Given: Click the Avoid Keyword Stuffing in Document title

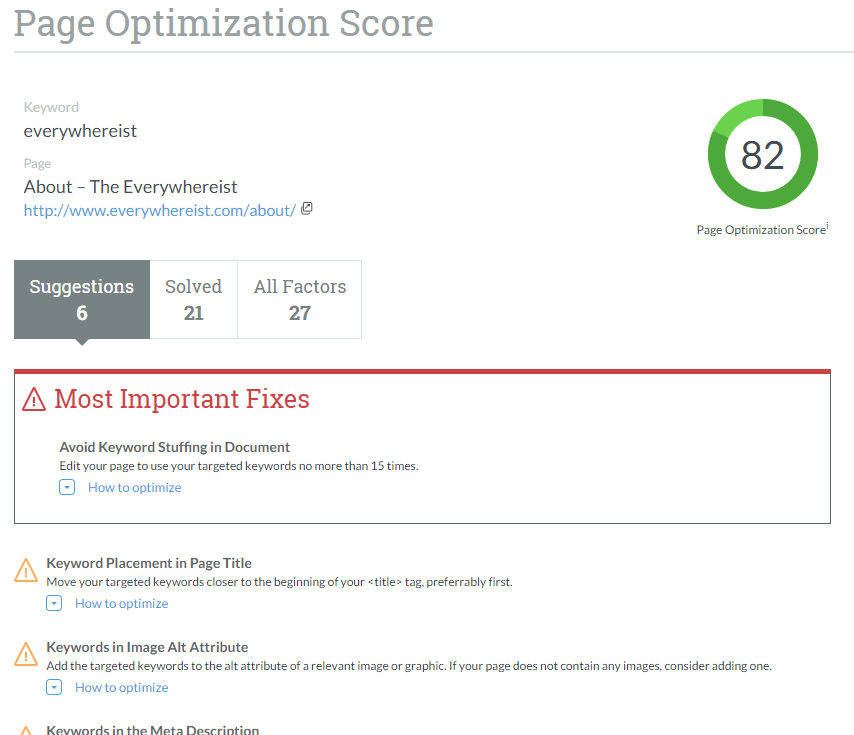Looking at the screenshot, I should [174, 447].
